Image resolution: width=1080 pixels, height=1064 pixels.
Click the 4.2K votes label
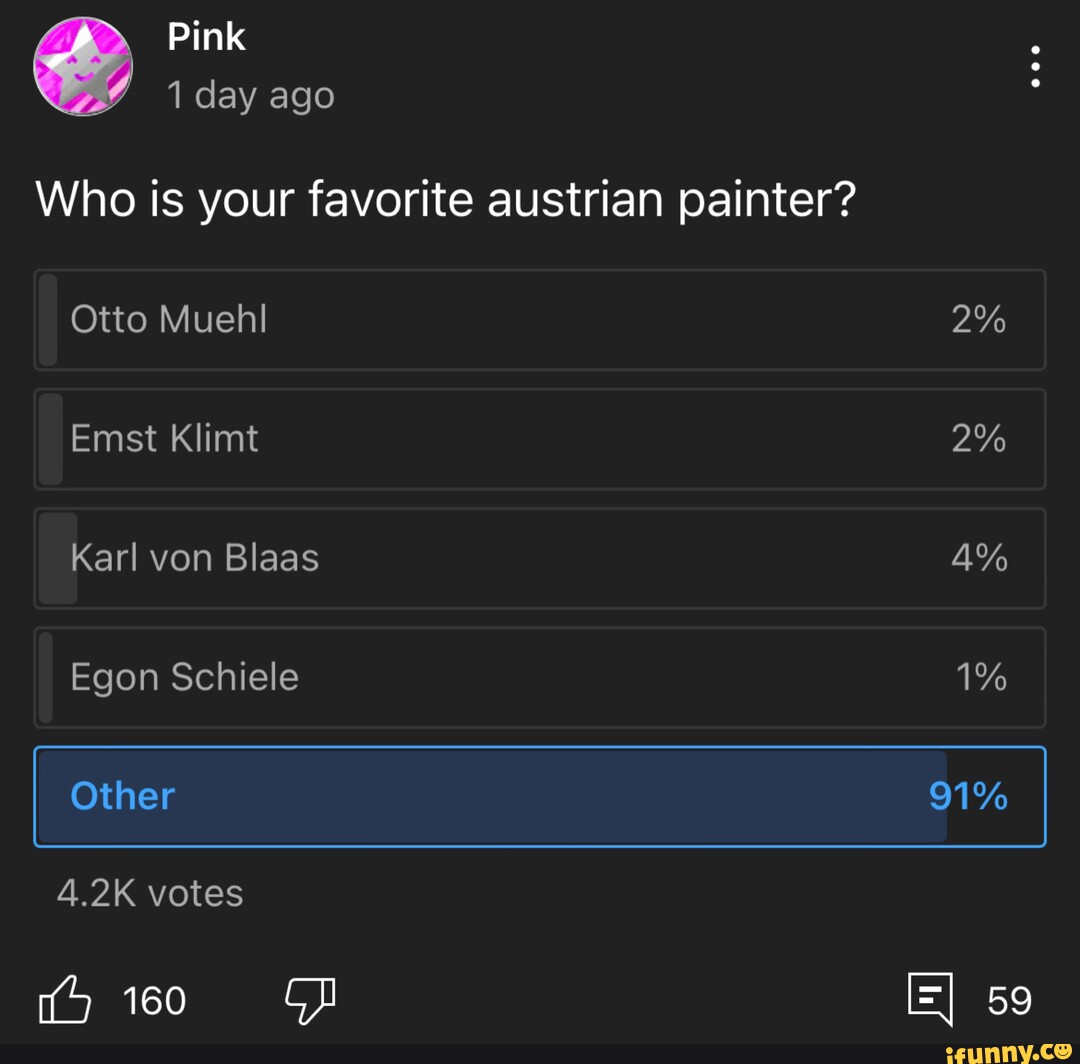(x=149, y=893)
